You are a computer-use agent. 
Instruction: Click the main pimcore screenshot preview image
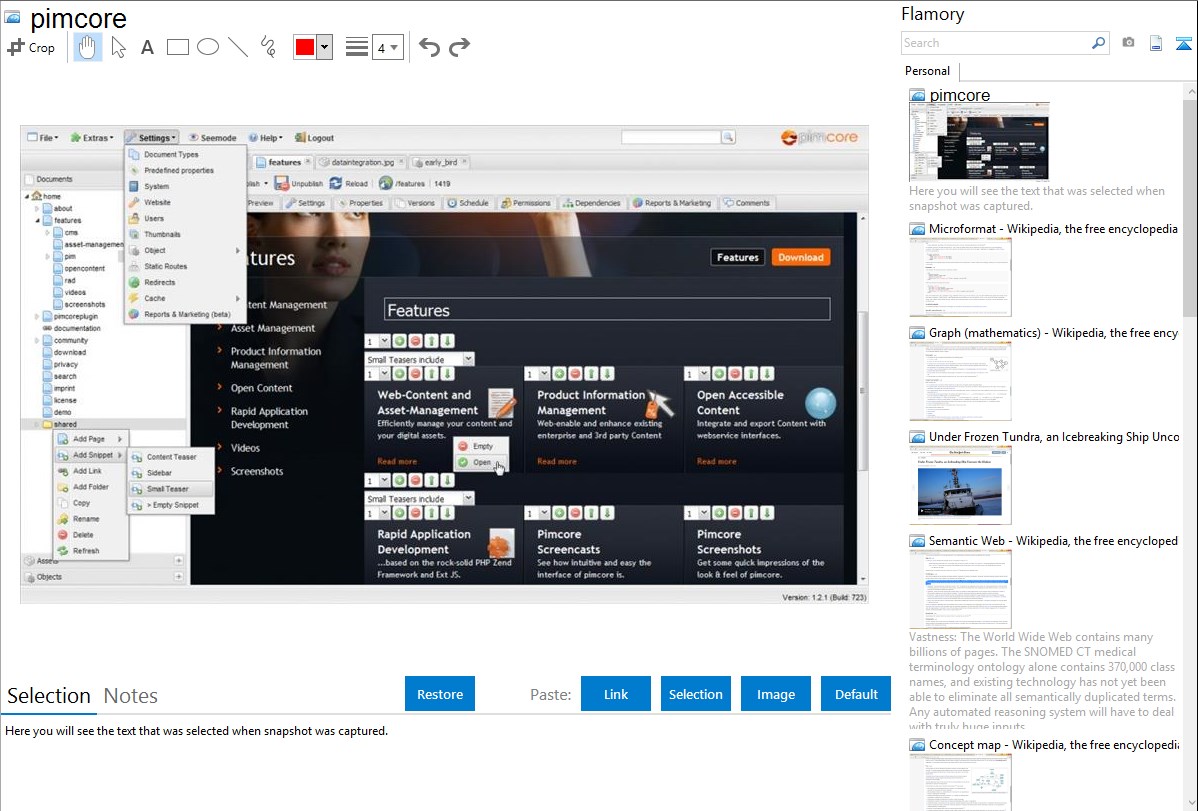click(x=444, y=365)
